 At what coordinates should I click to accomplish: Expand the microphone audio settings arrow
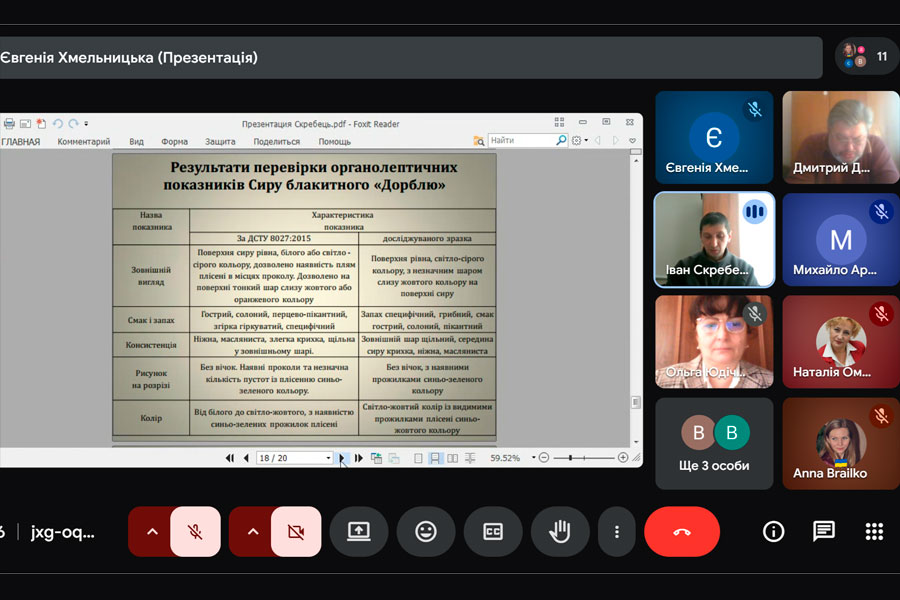tap(152, 532)
